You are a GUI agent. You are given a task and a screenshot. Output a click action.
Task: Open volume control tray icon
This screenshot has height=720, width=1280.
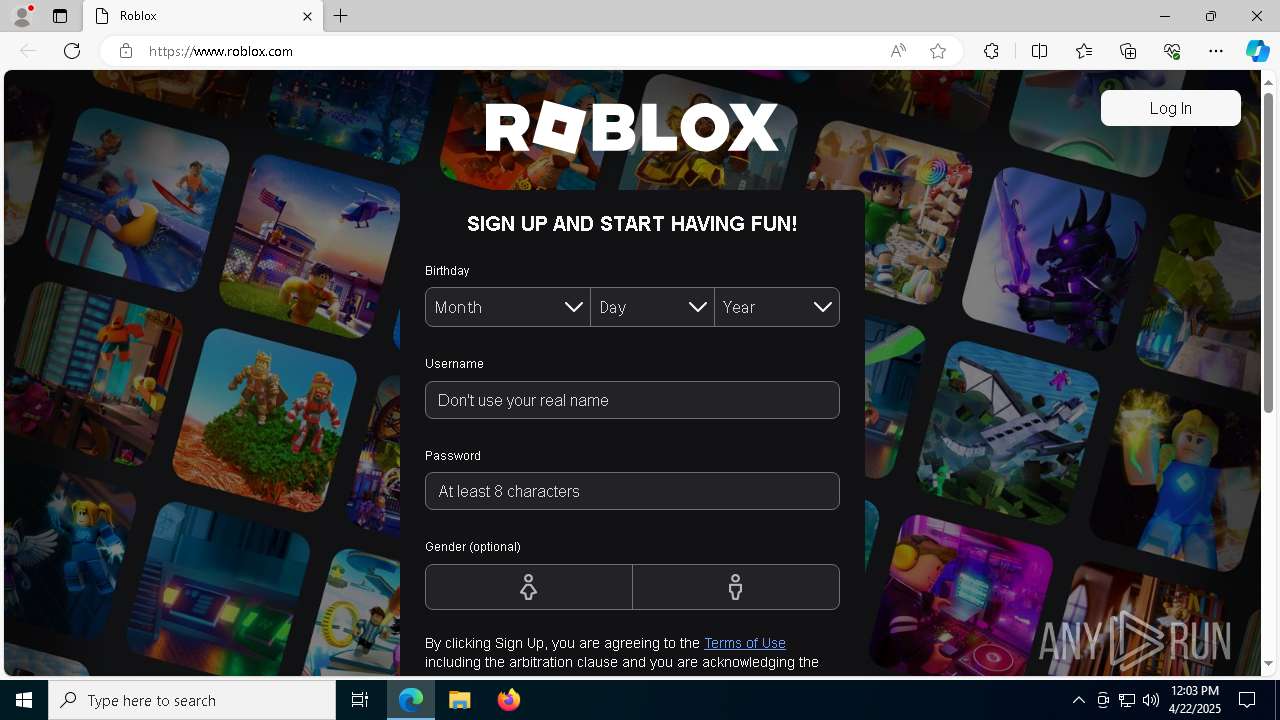click(1150, 700)
